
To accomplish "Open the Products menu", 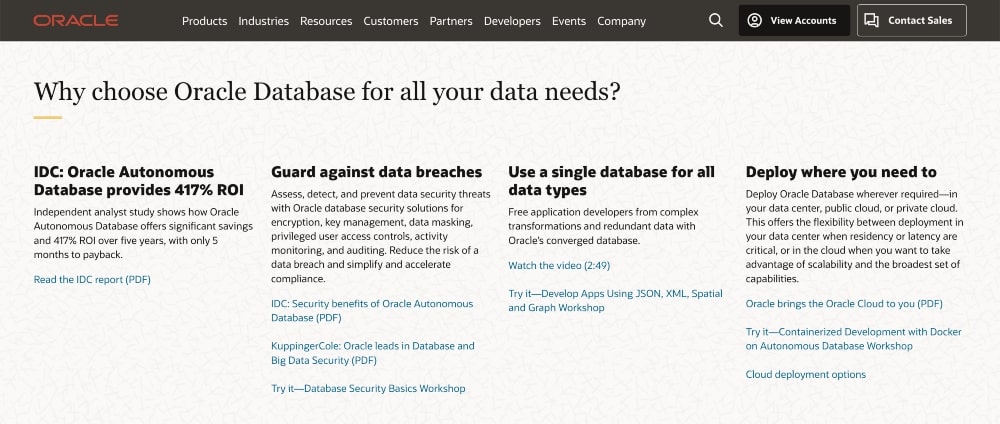I will pos(204,21).
